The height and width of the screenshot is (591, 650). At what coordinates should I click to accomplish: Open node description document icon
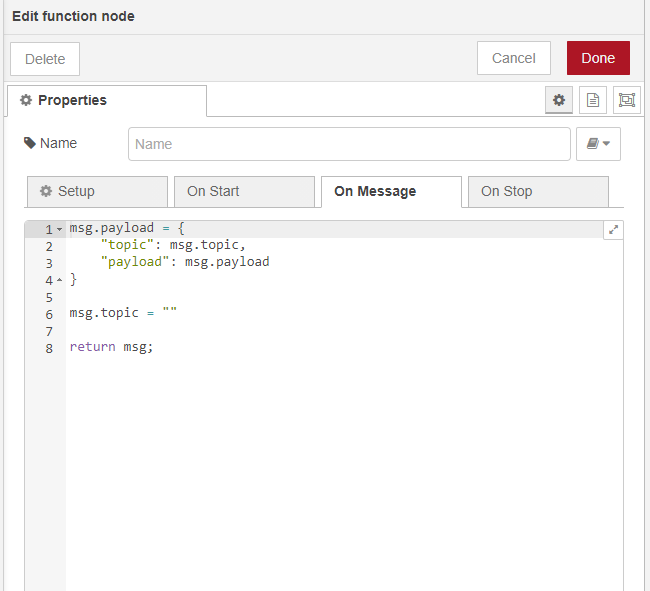tap(593, 100)
